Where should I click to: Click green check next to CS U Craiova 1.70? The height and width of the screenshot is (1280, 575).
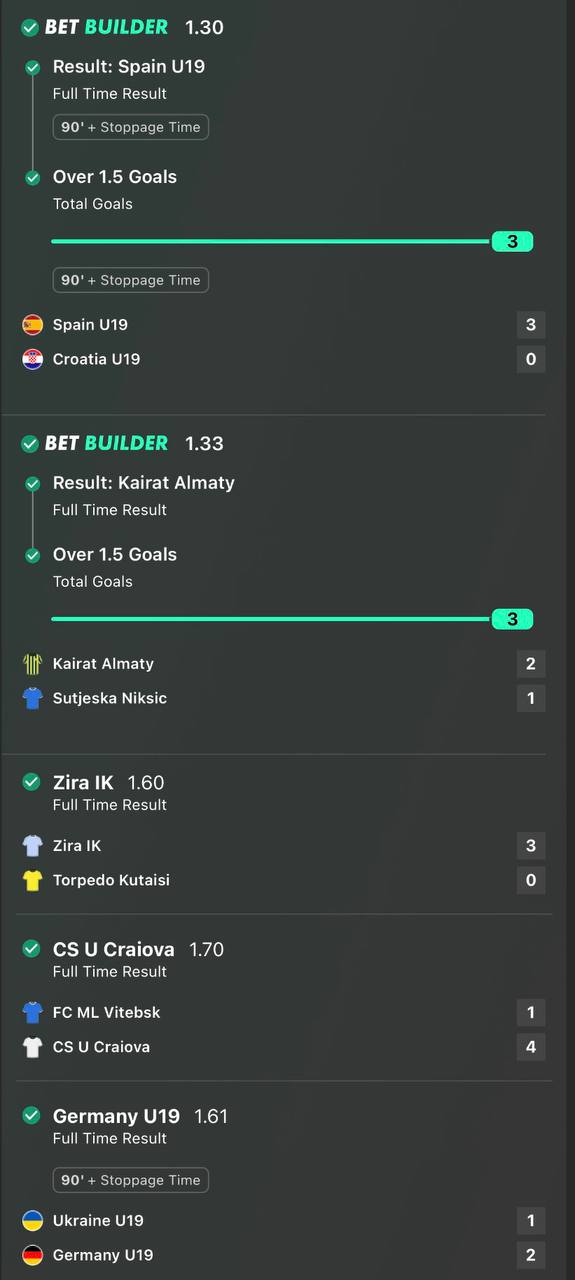point(31,949)
